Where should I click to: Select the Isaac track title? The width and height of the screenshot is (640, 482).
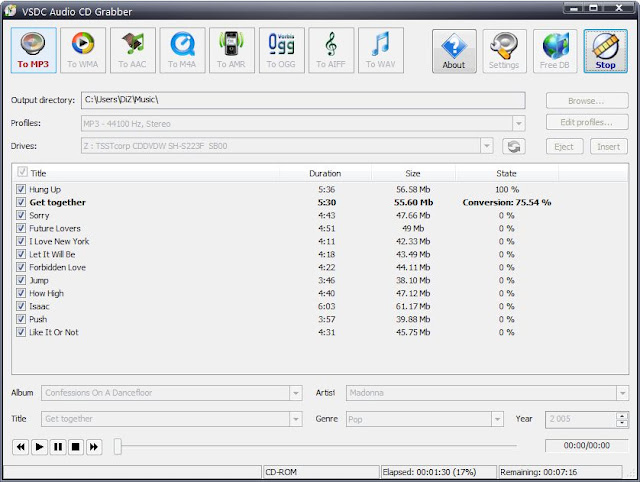click(39, 306)
